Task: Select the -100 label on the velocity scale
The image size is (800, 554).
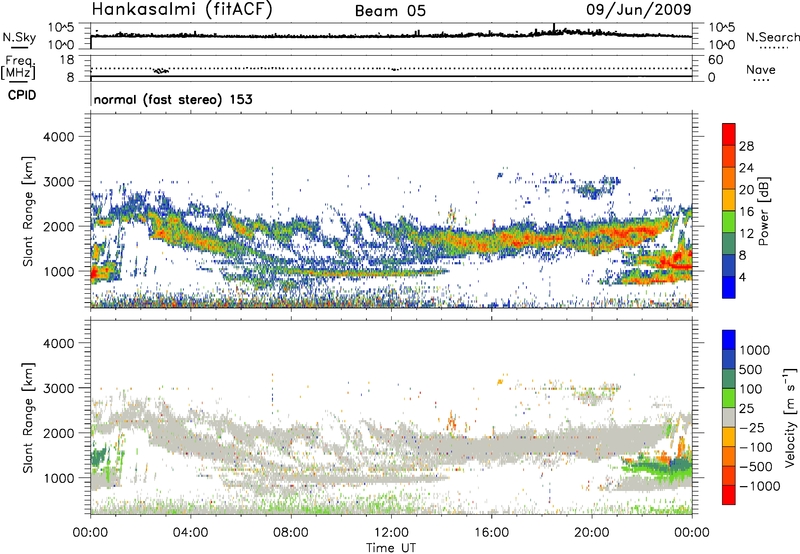Action: point(756,447)
